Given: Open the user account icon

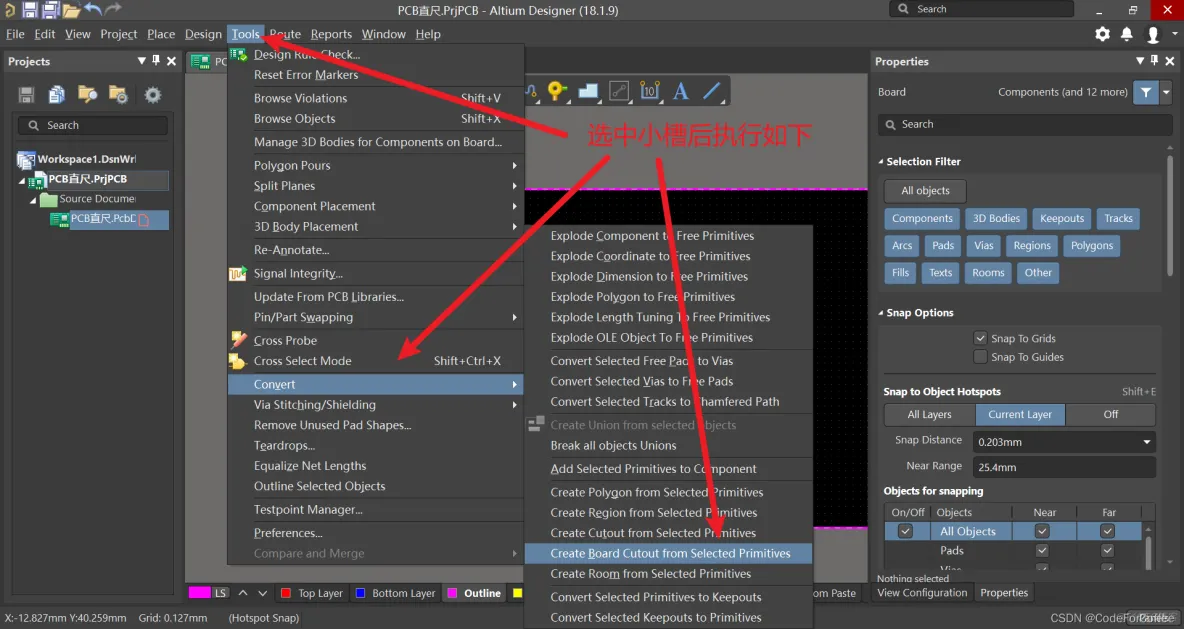Looking at the screenshot, I should (x=1153, y=34).
